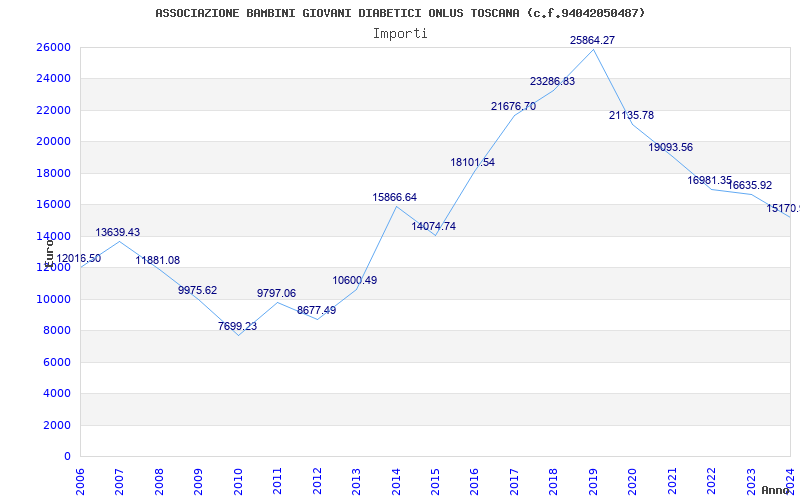The width and height of the screenshot is (800, 500).
Task: Click the x-axis year 2009
Action: tap(198, 481)
